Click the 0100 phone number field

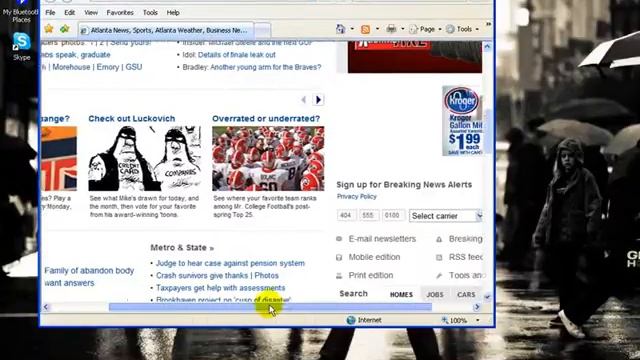click(393, 215)
